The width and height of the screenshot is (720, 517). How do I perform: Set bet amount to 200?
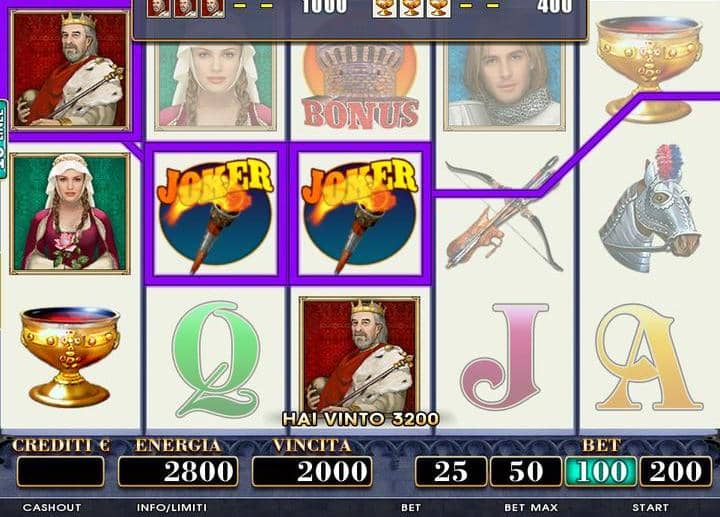tap(675, 471)
